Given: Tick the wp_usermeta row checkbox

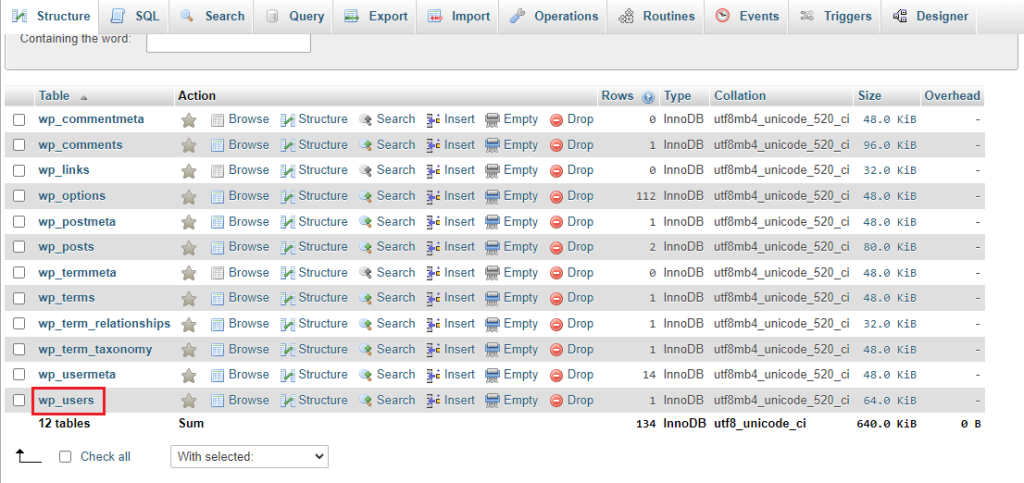Looking at the screenshot, I should [x=20, y=375].
